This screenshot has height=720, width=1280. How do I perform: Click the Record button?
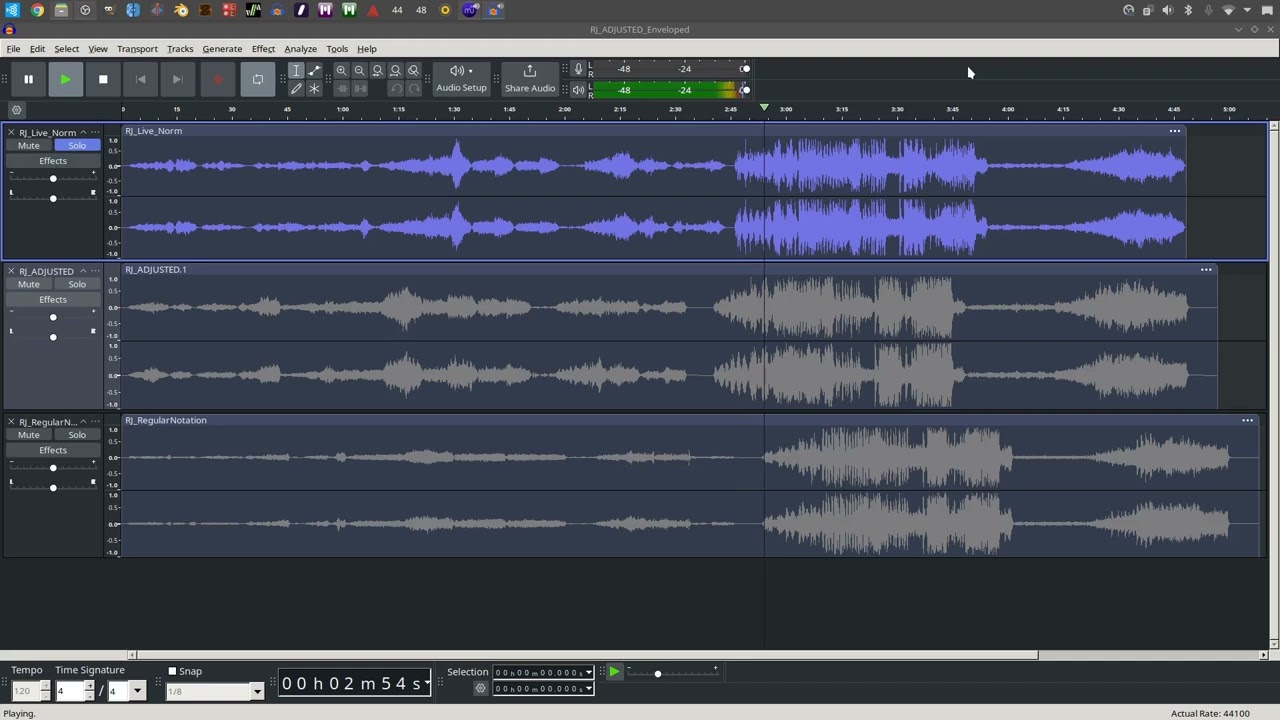(218, 79)
